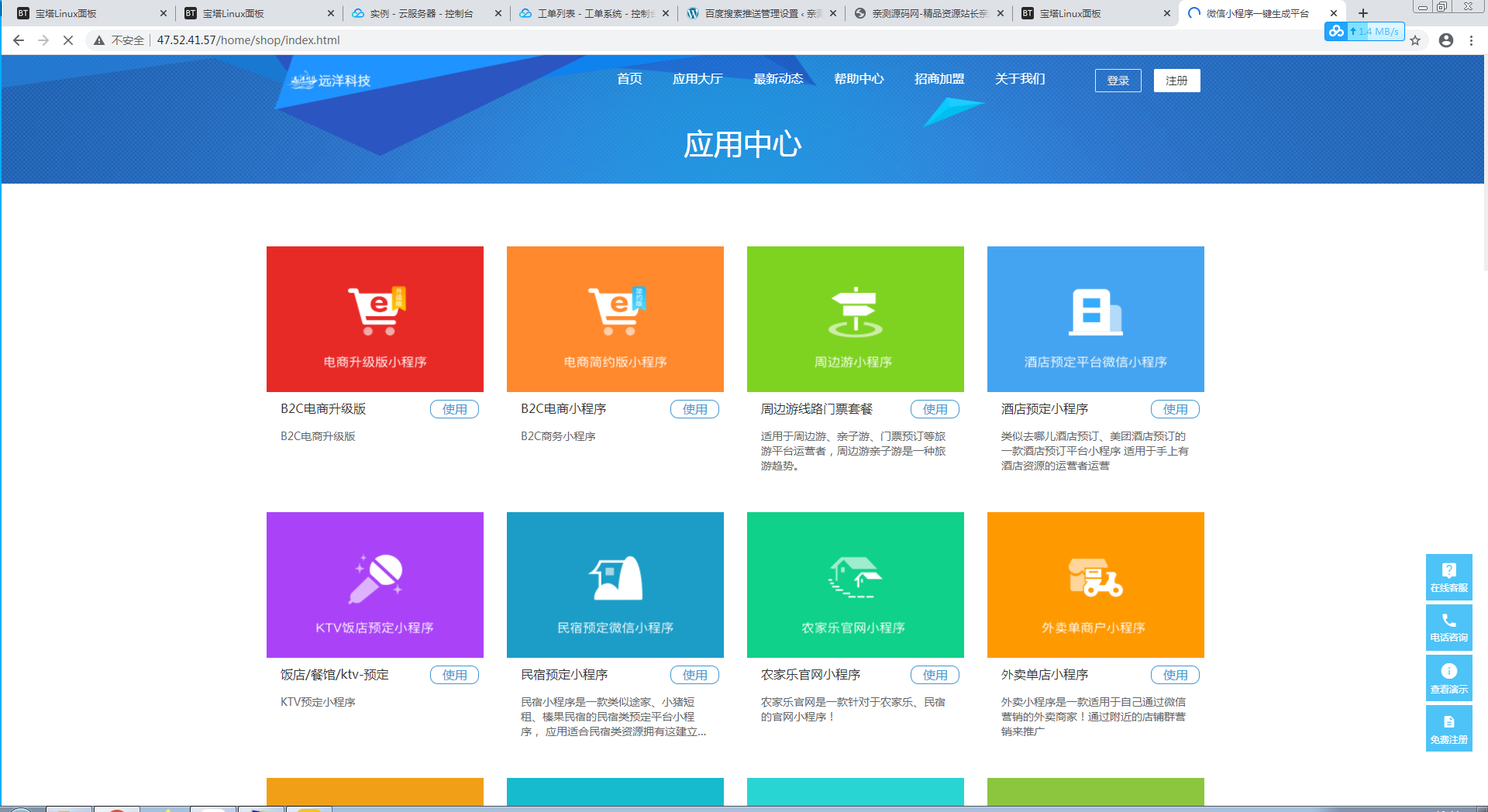
Task: Click 使用 for 外卖单店小程序
Action: (1176, 675)
